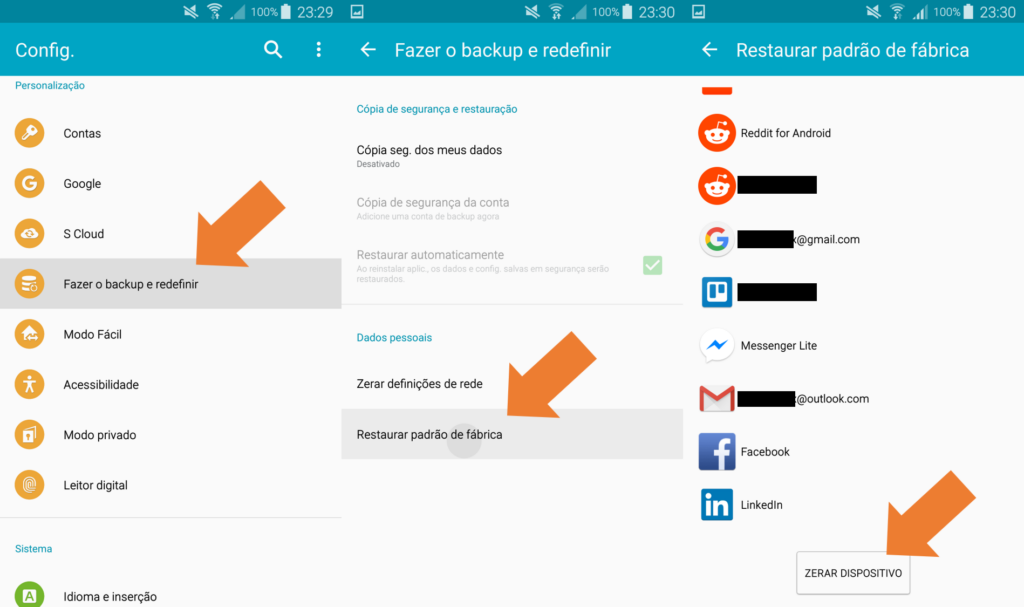Tap the Modo Fácil house icon
This screenshot has height=607, width=1024.
coord(30,334)
